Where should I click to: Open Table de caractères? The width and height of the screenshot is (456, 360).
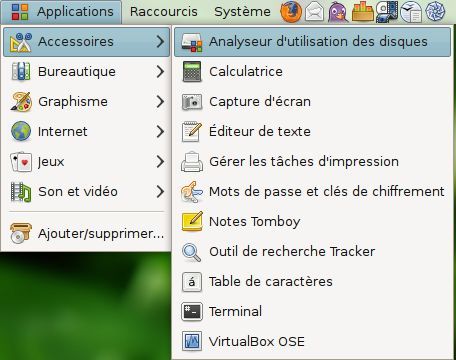(x=312, y=282)
